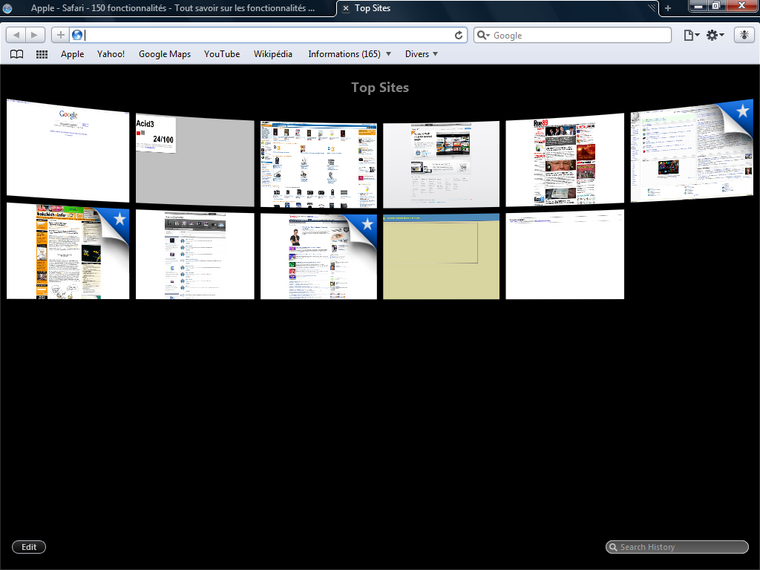The height and width of the screenshot is (570, 760).
Task: Open the Wikipédia bookmark
Action: pos(273,54)
